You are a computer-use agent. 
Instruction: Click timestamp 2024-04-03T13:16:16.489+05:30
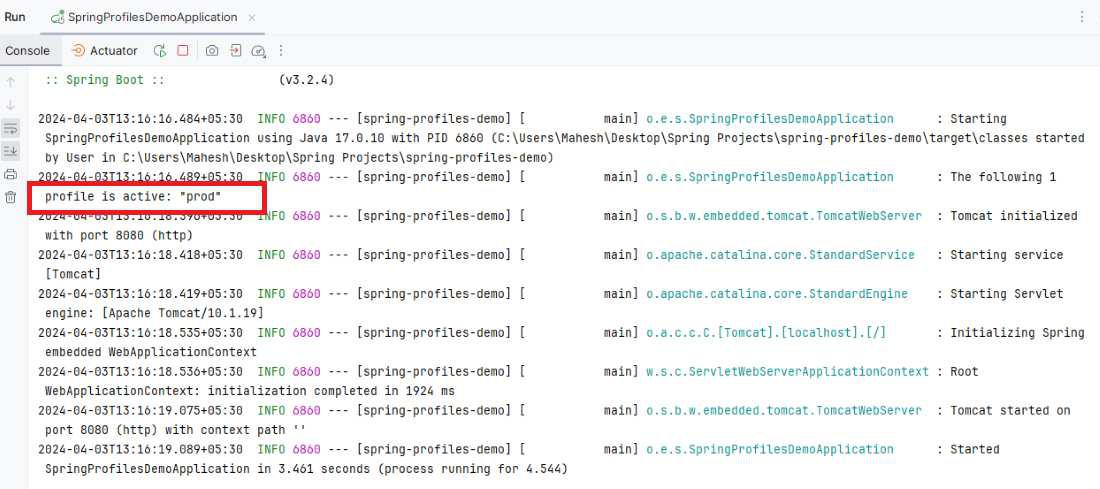click(x=140, y=177)
